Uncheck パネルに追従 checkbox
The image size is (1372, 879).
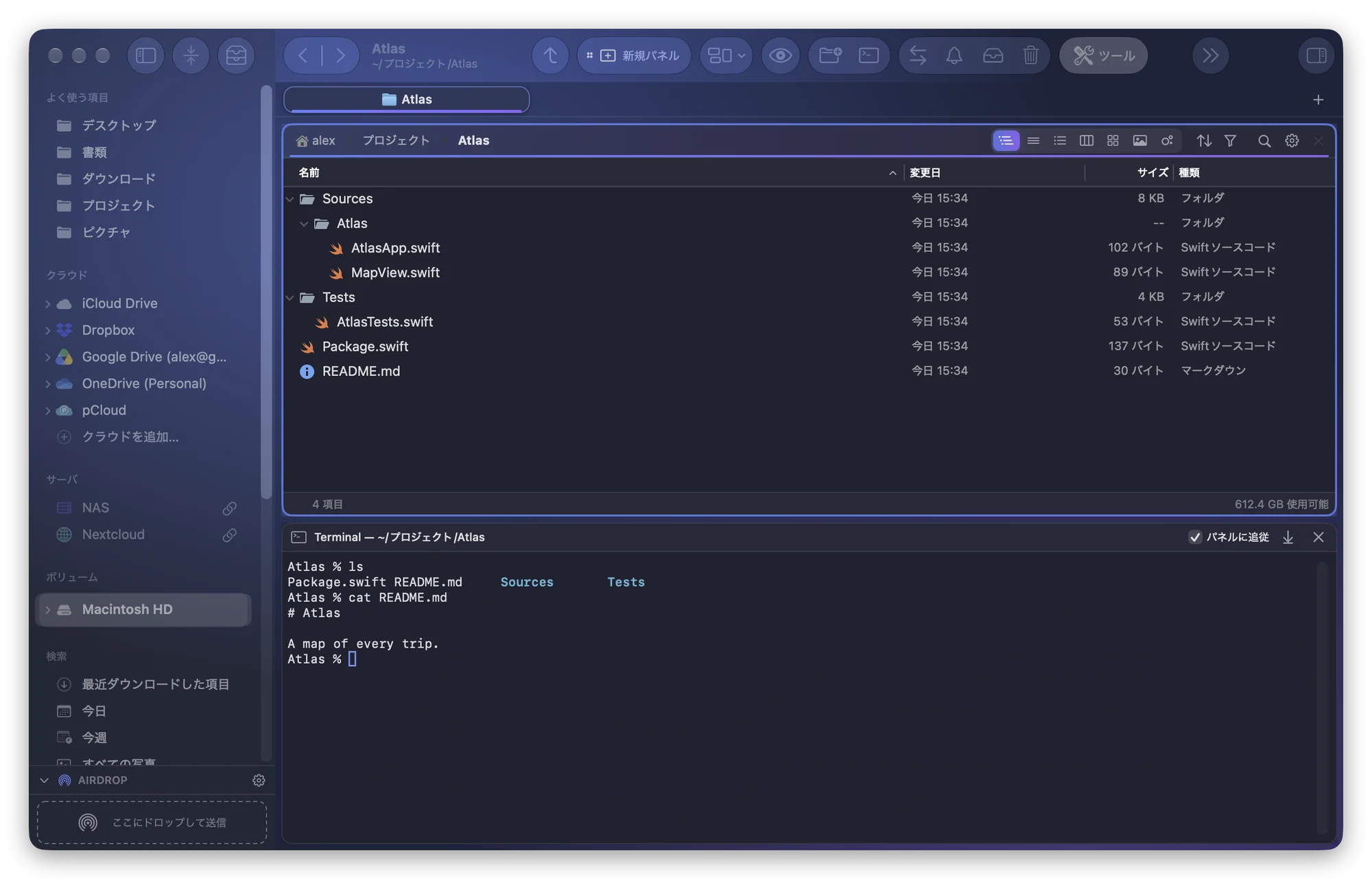click(1195, 537)
